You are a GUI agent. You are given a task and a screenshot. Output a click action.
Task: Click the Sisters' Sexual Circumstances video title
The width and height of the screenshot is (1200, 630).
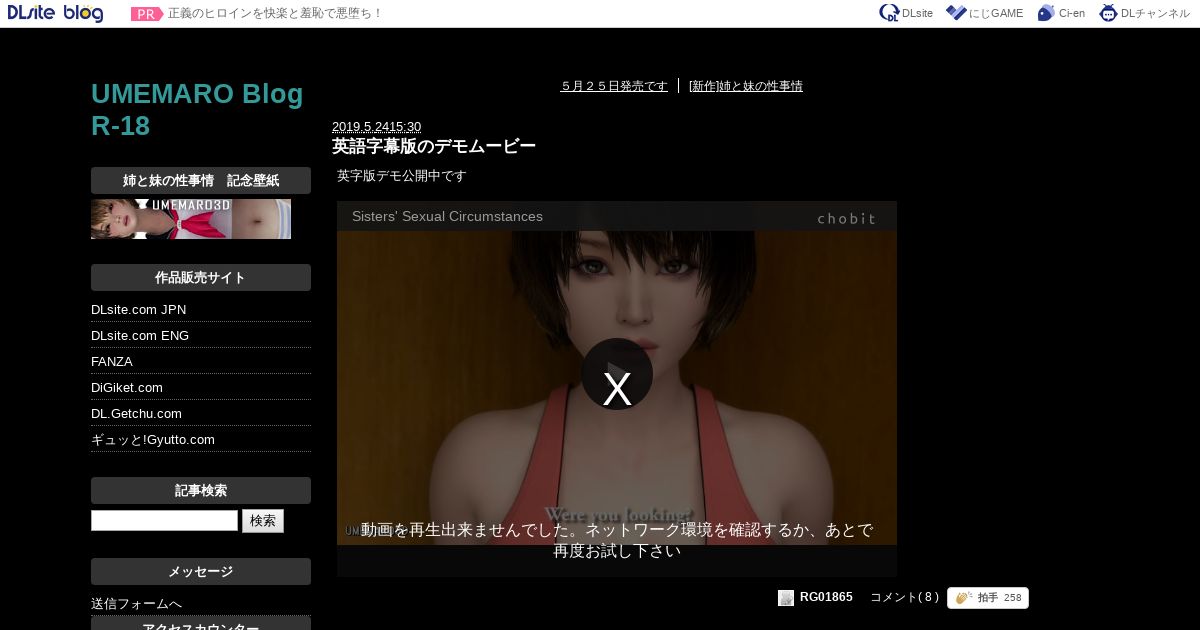(x=447, y=216)
